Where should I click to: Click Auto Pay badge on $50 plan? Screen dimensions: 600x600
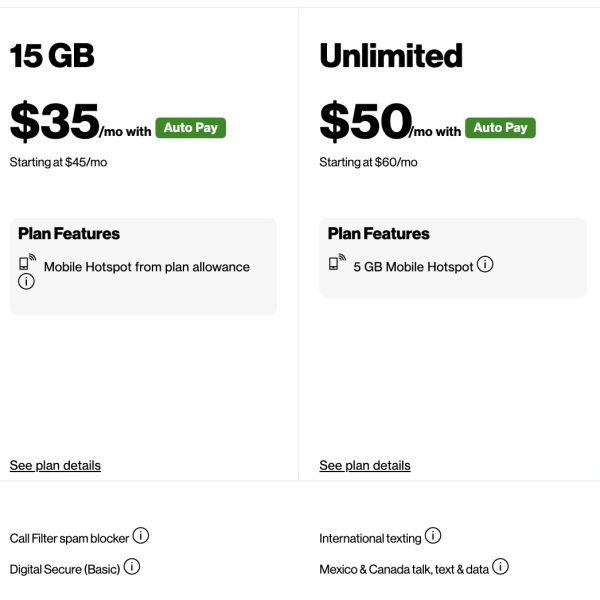click(x=500, y=128)
